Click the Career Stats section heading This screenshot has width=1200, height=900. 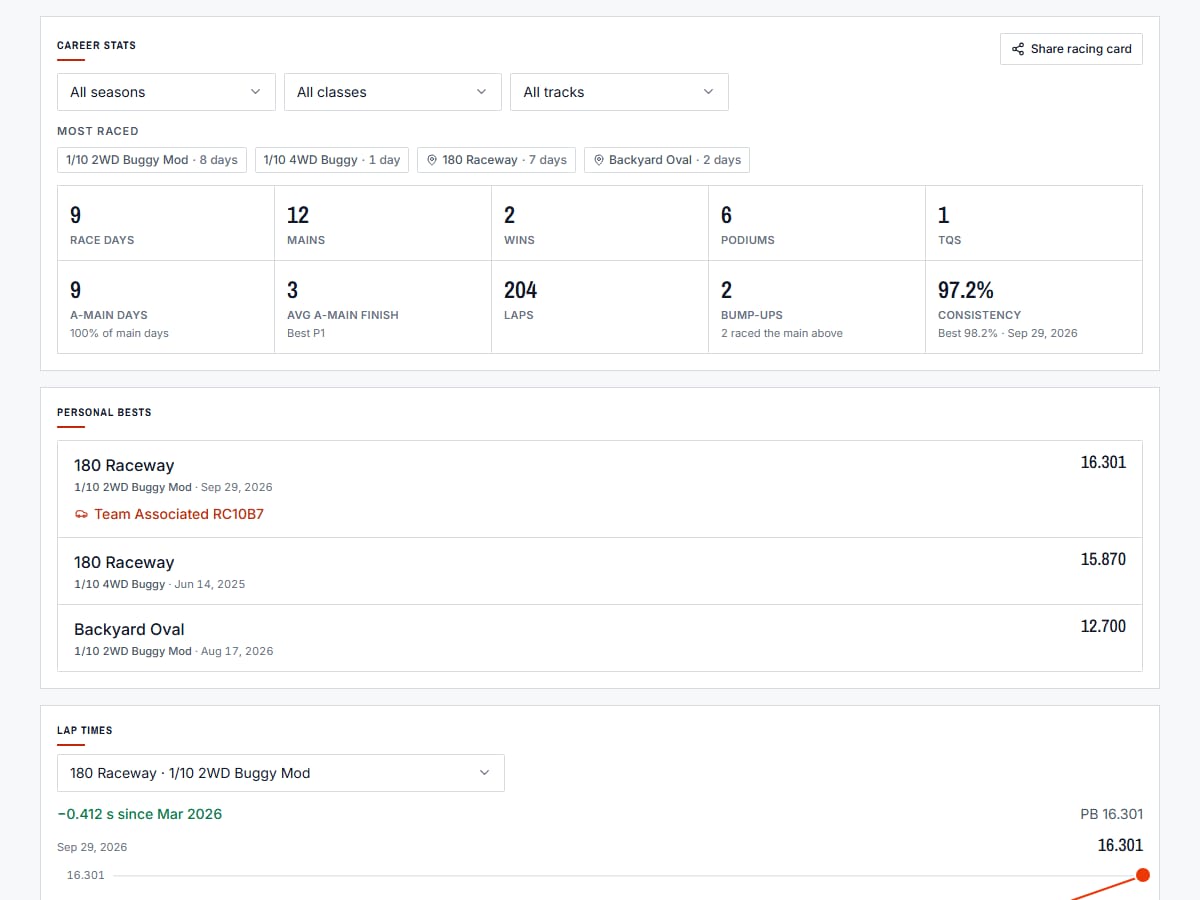(96, 45)
